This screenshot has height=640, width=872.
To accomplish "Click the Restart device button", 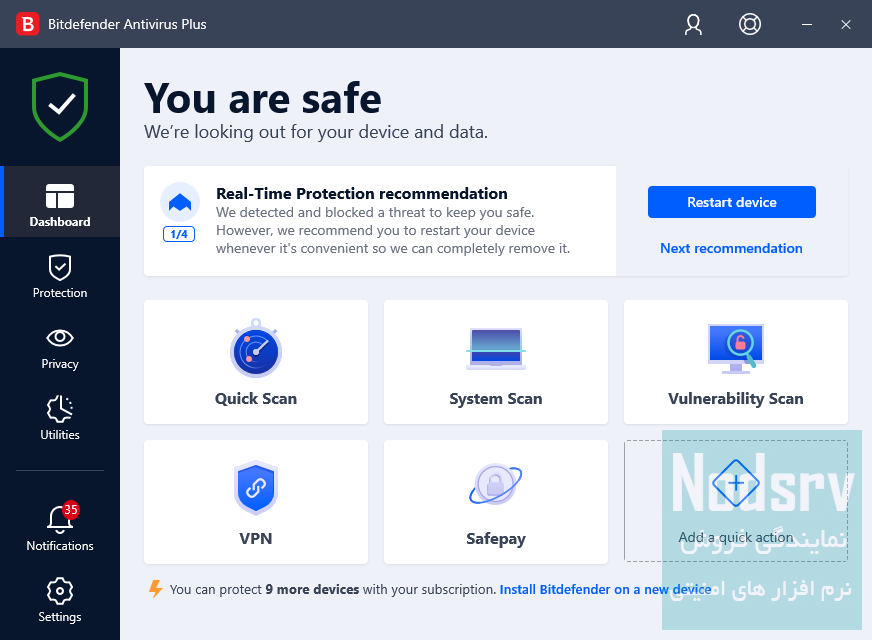I will coord(731,202).
